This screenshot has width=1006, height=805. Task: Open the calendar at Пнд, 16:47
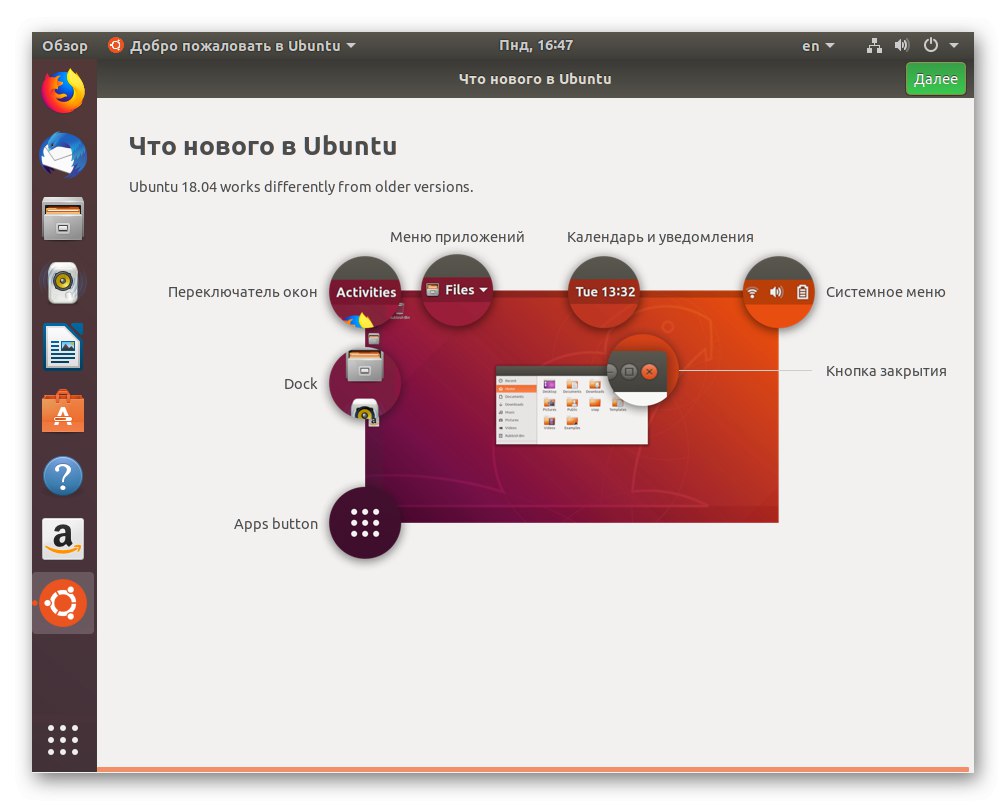point(536,46)
